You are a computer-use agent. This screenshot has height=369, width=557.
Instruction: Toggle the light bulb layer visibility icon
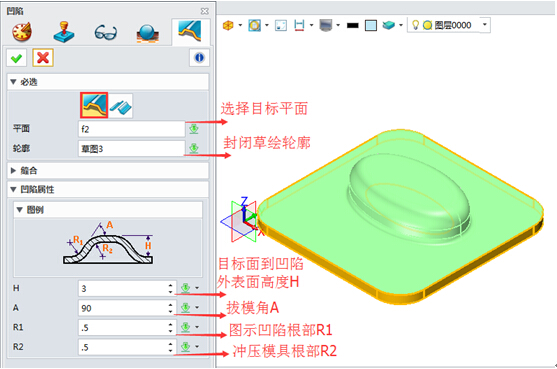pos(415,25)
